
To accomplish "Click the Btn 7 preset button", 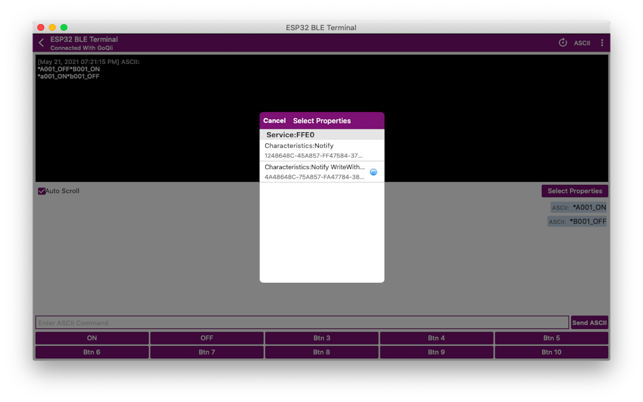I will (207, 352).
